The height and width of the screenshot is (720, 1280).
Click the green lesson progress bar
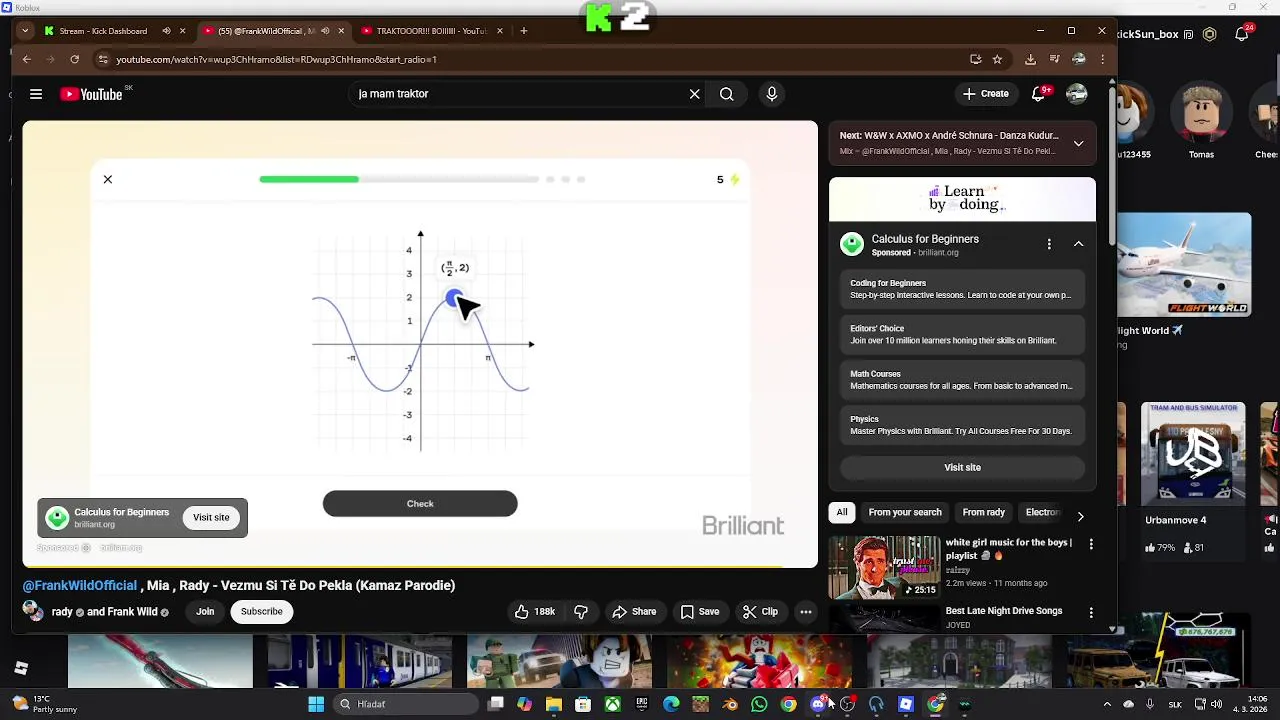click(309, 179)
